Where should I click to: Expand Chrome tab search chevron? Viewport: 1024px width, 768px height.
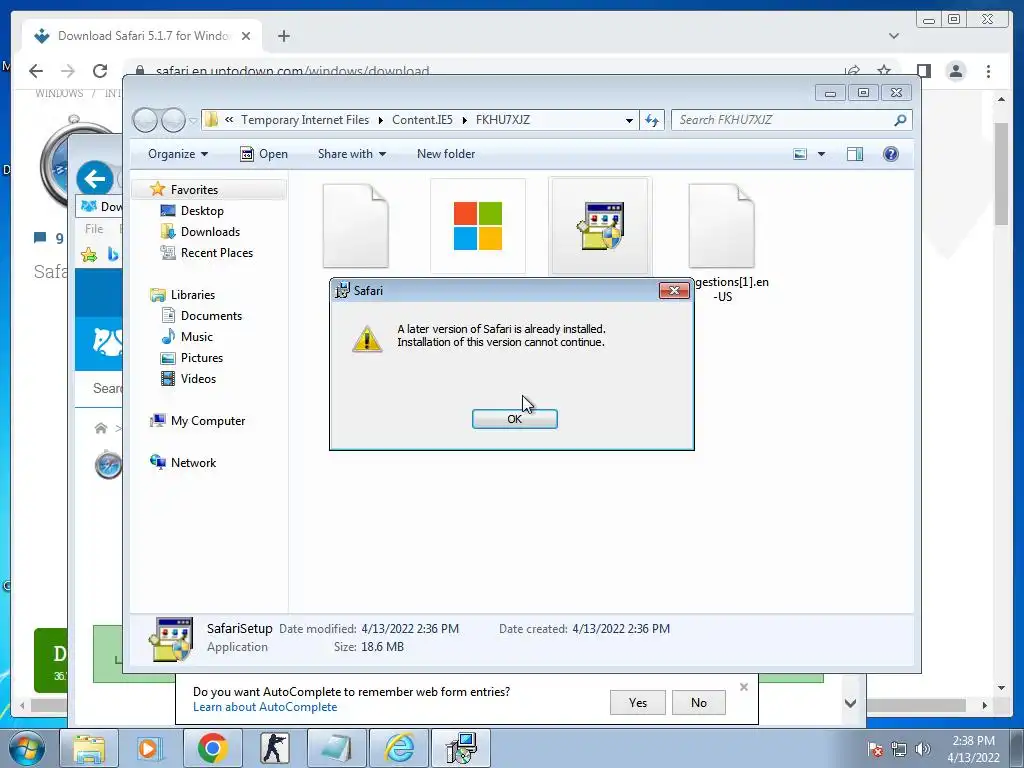894,36
